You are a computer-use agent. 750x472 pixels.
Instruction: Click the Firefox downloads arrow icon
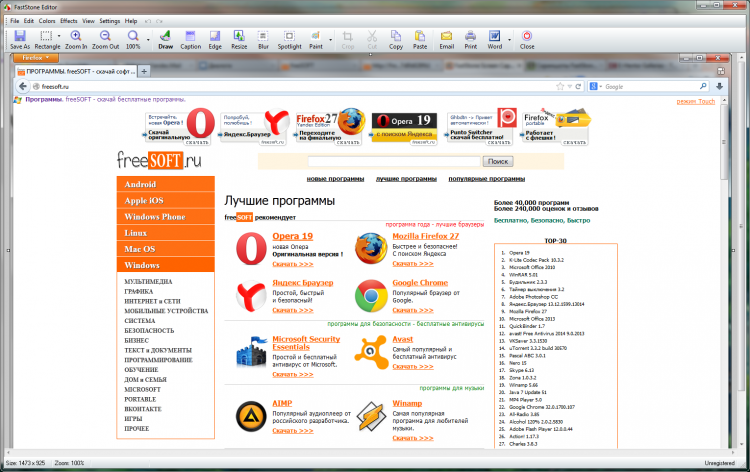click(x=719, y=87)
